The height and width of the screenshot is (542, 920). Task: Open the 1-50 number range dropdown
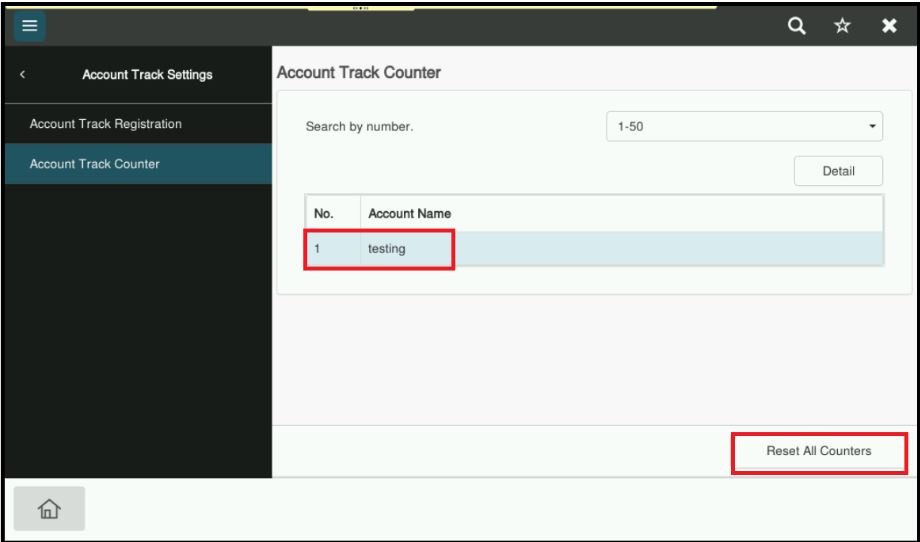(x=744, y=127)
